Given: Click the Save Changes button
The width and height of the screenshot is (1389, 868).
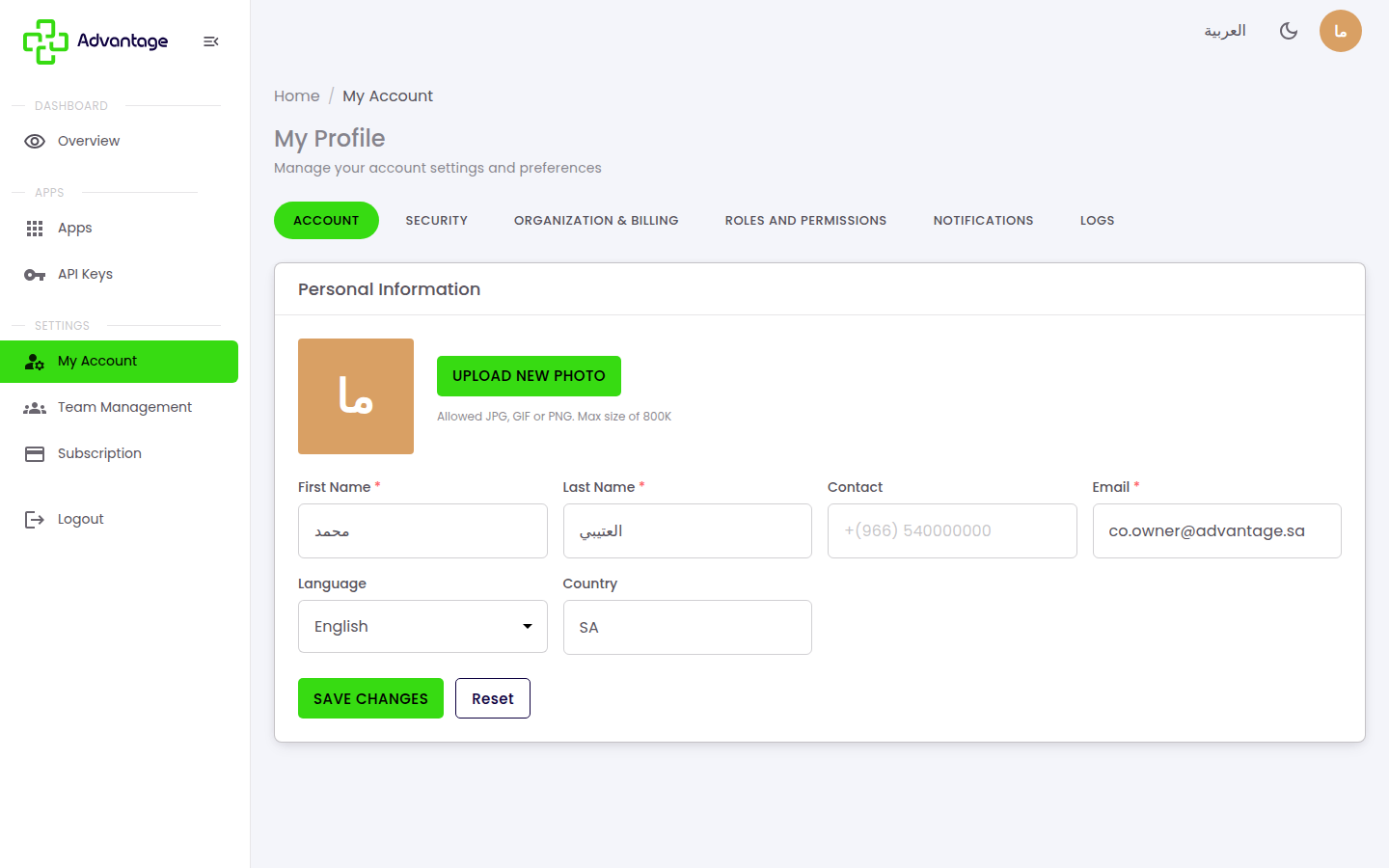Looking at the screenshot, I should pos(370,698).
